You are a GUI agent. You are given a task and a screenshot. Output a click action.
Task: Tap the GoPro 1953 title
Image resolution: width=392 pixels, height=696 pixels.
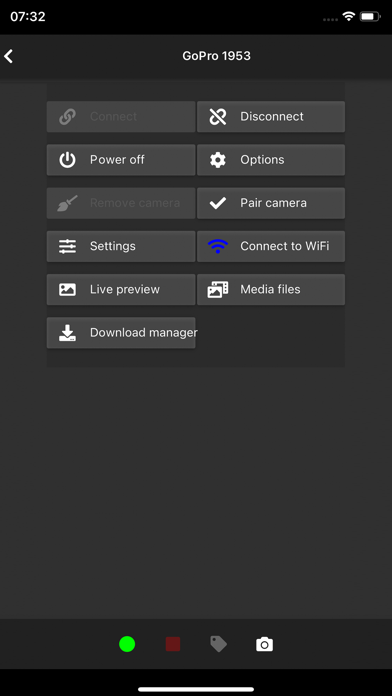[x=217, y=56]
